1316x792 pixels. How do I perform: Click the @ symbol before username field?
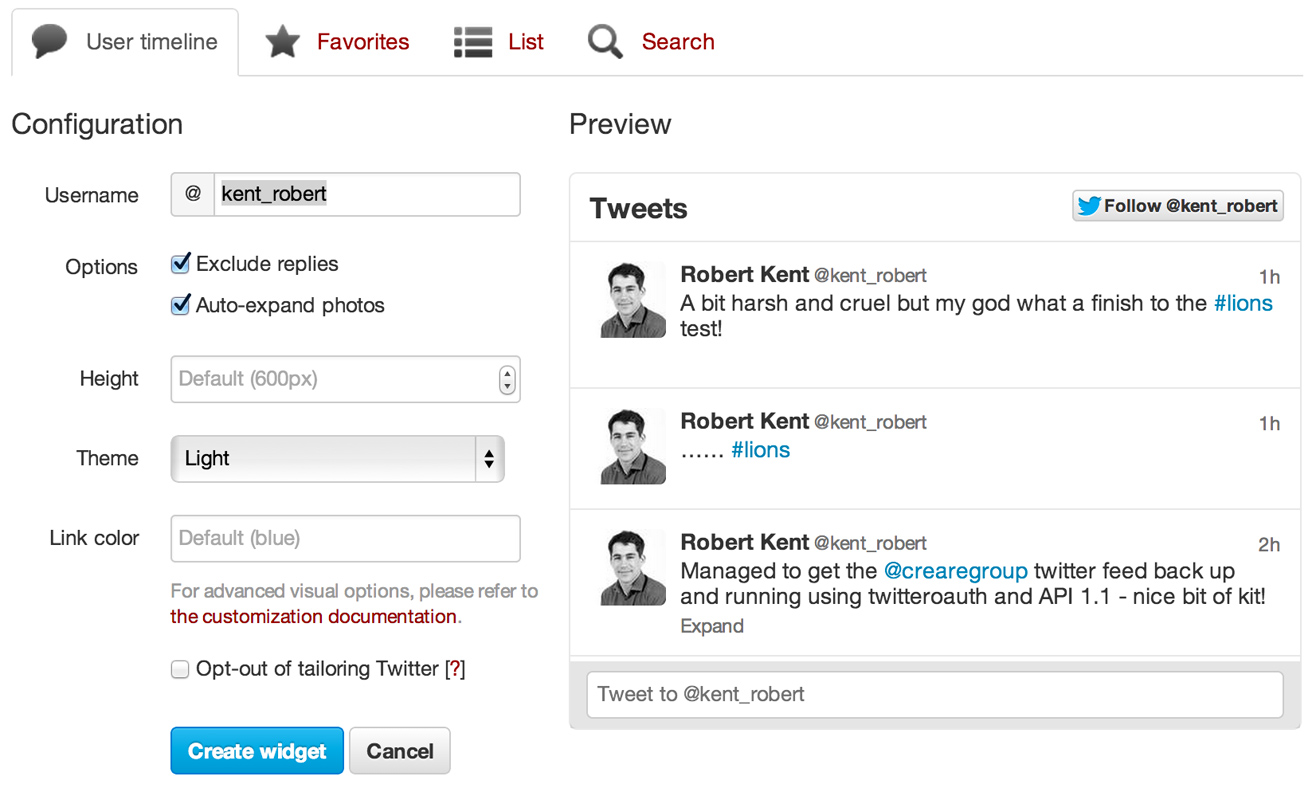[193, 194]
